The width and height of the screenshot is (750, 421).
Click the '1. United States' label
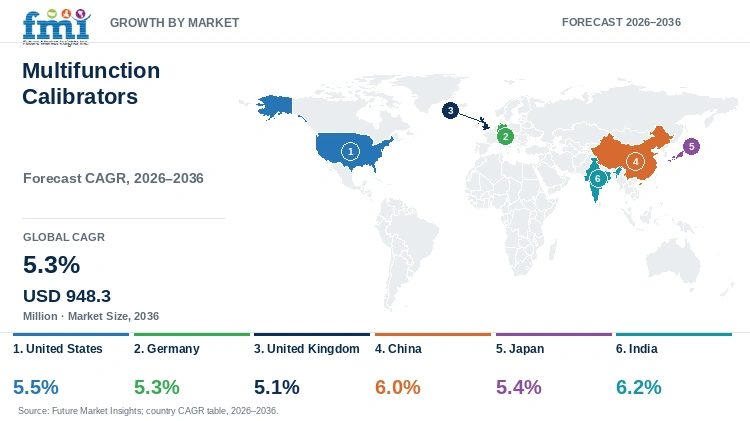(58, 349)
